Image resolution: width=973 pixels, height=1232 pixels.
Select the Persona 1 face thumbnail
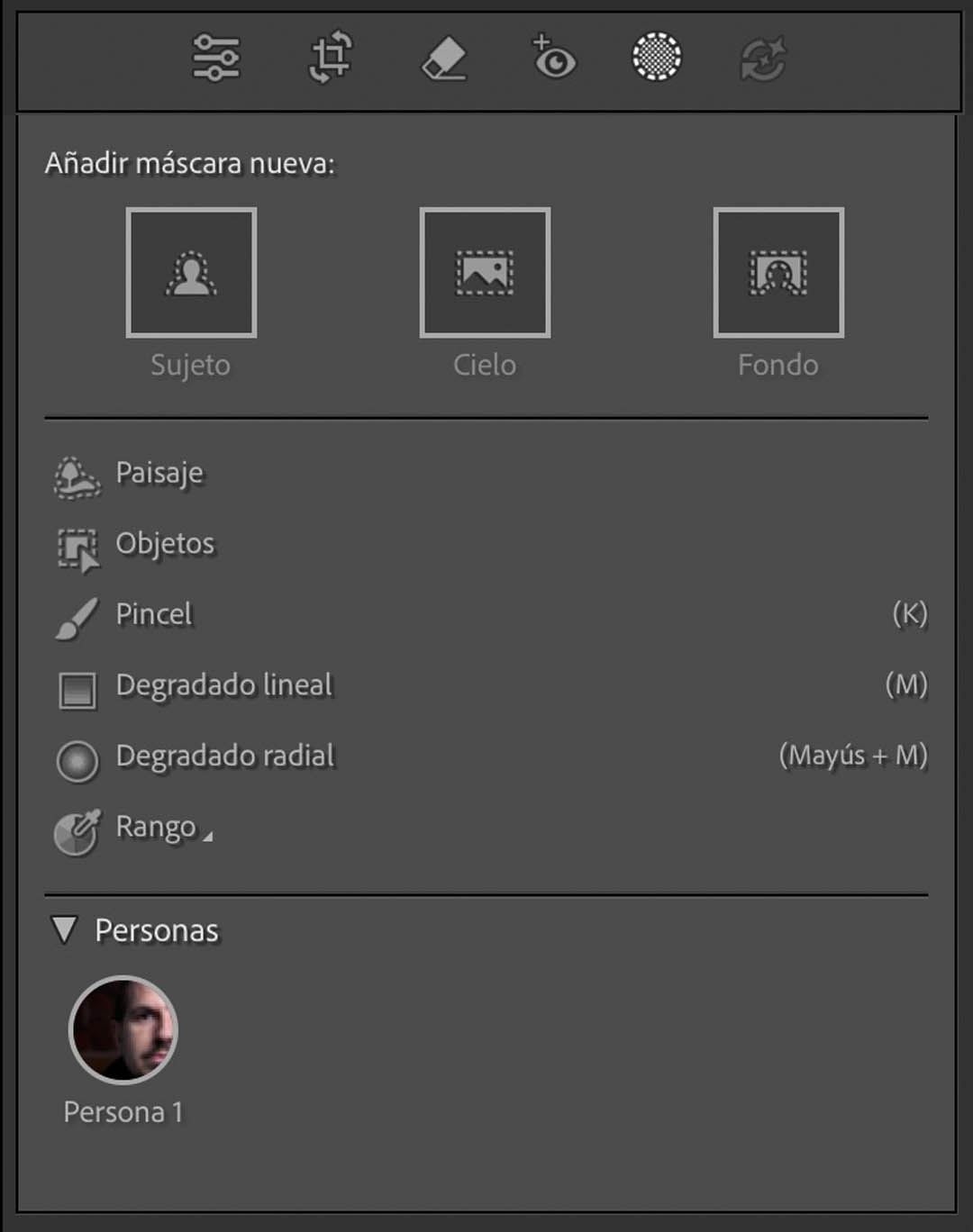[123, 1029]
